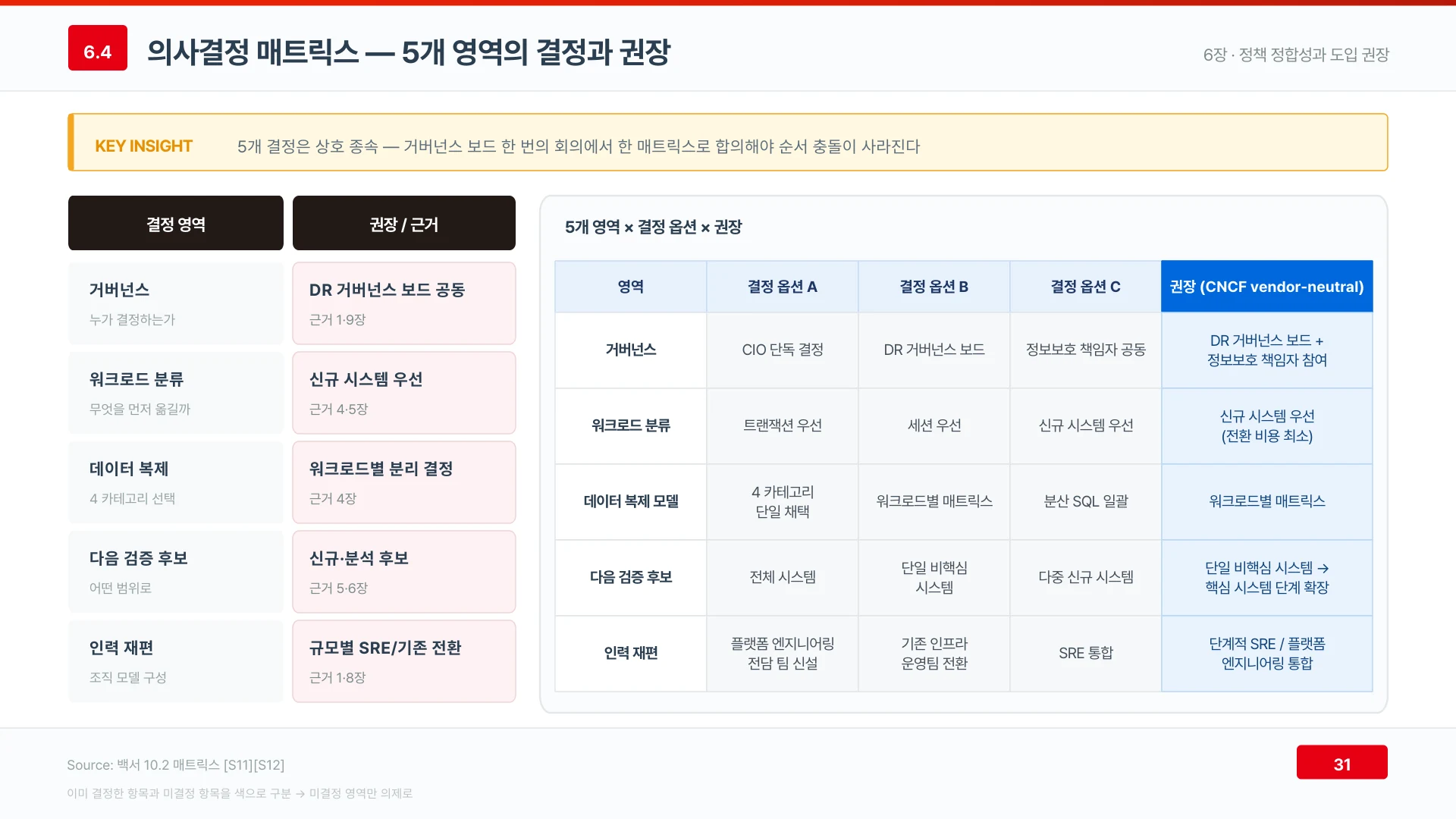Select the '거버넌스 누가 결정하는가' card
Viewport: 1456px width, 819px height.
(176, 303)
